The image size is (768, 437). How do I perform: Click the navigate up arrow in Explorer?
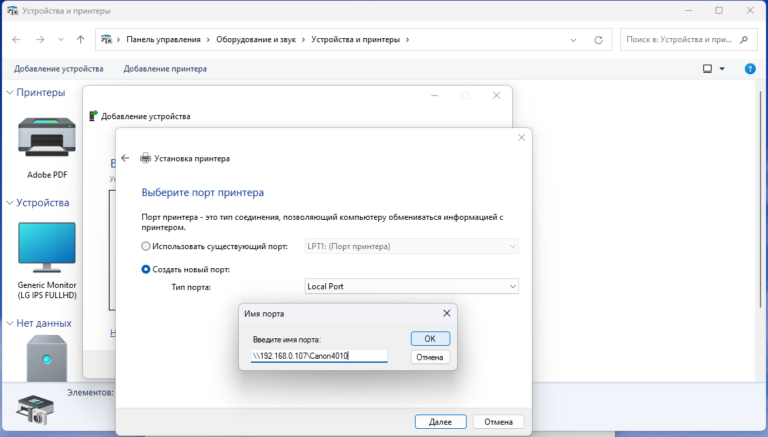click(80, 40)
